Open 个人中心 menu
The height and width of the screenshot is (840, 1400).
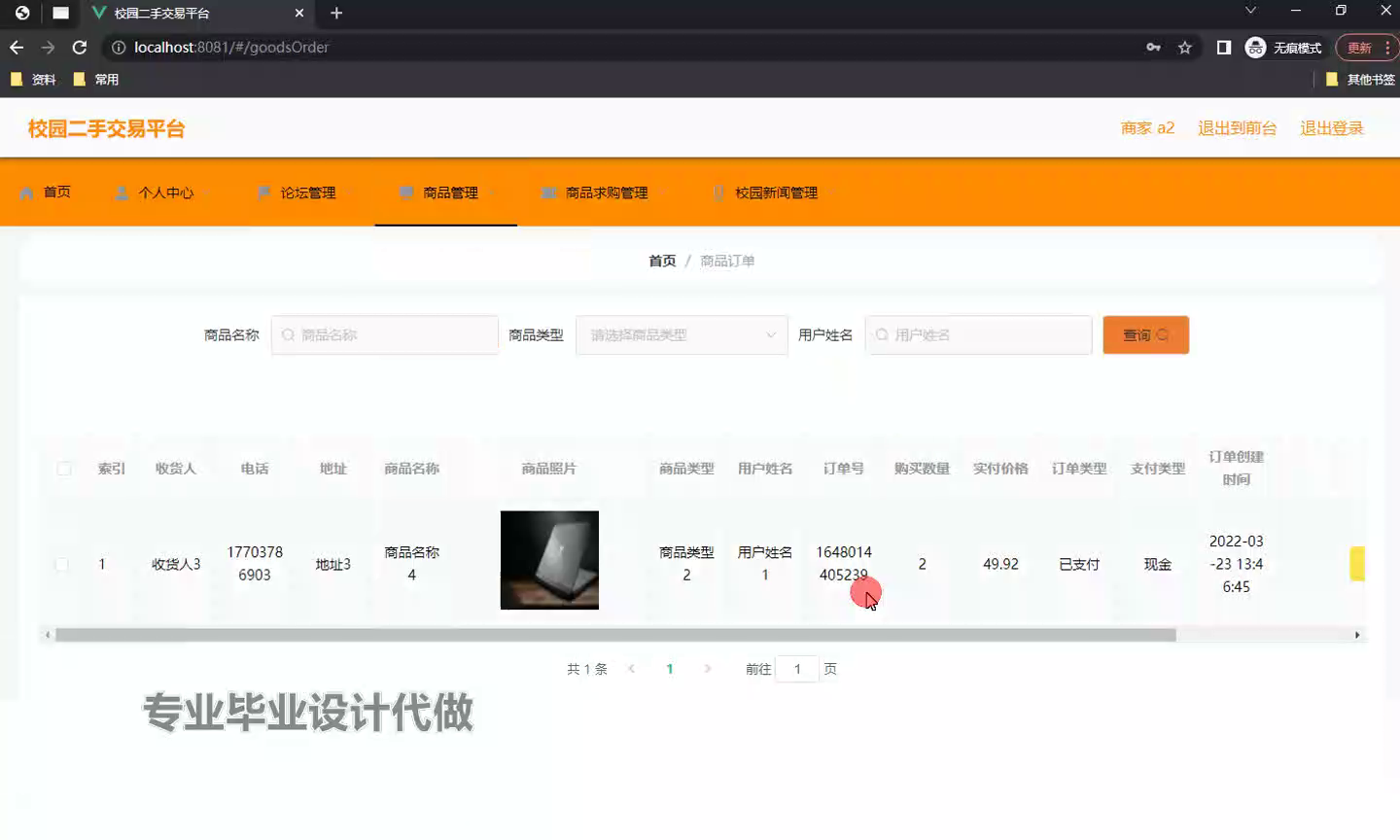[x=161, y=192]
